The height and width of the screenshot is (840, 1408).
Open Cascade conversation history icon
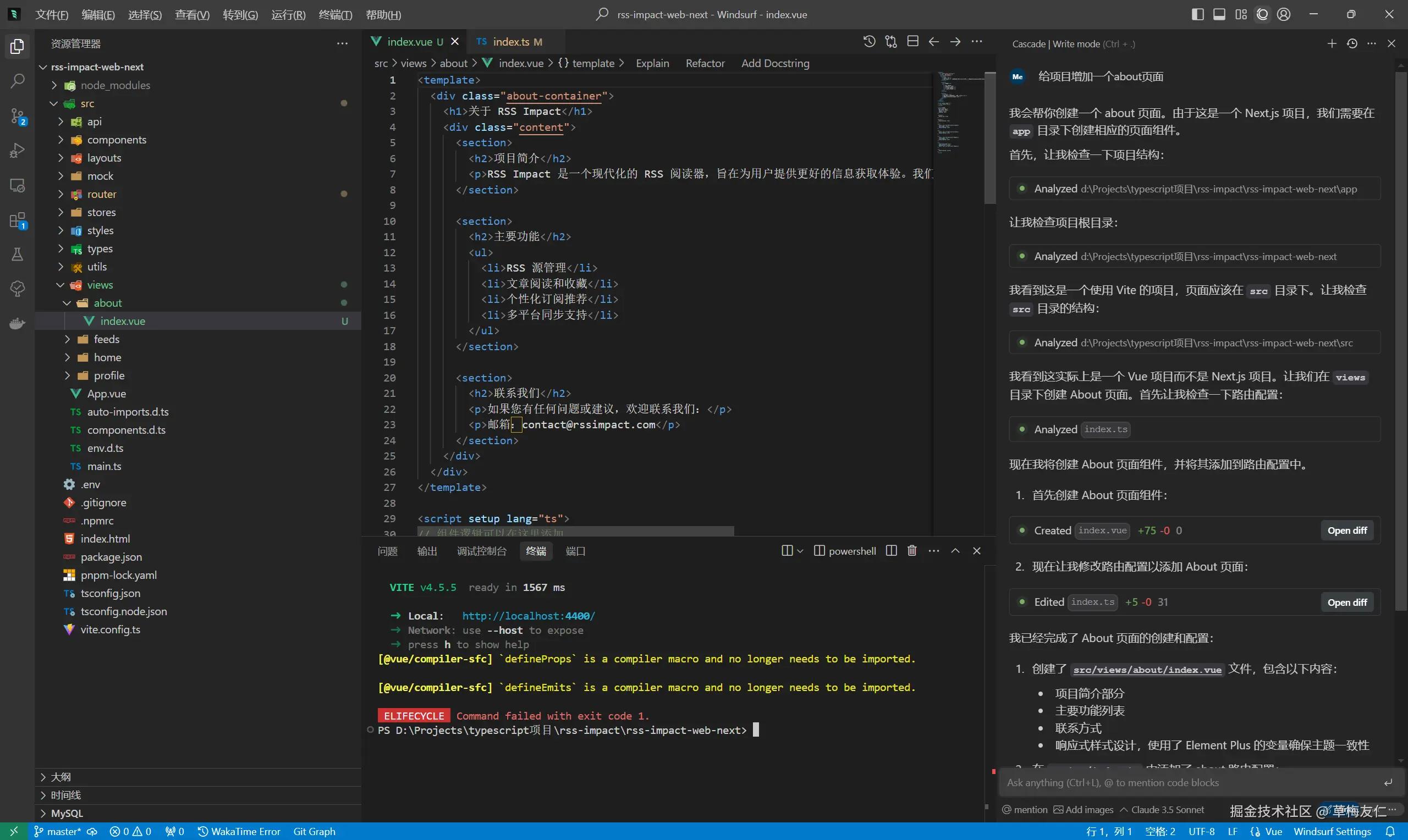[x=1352, y=43]
